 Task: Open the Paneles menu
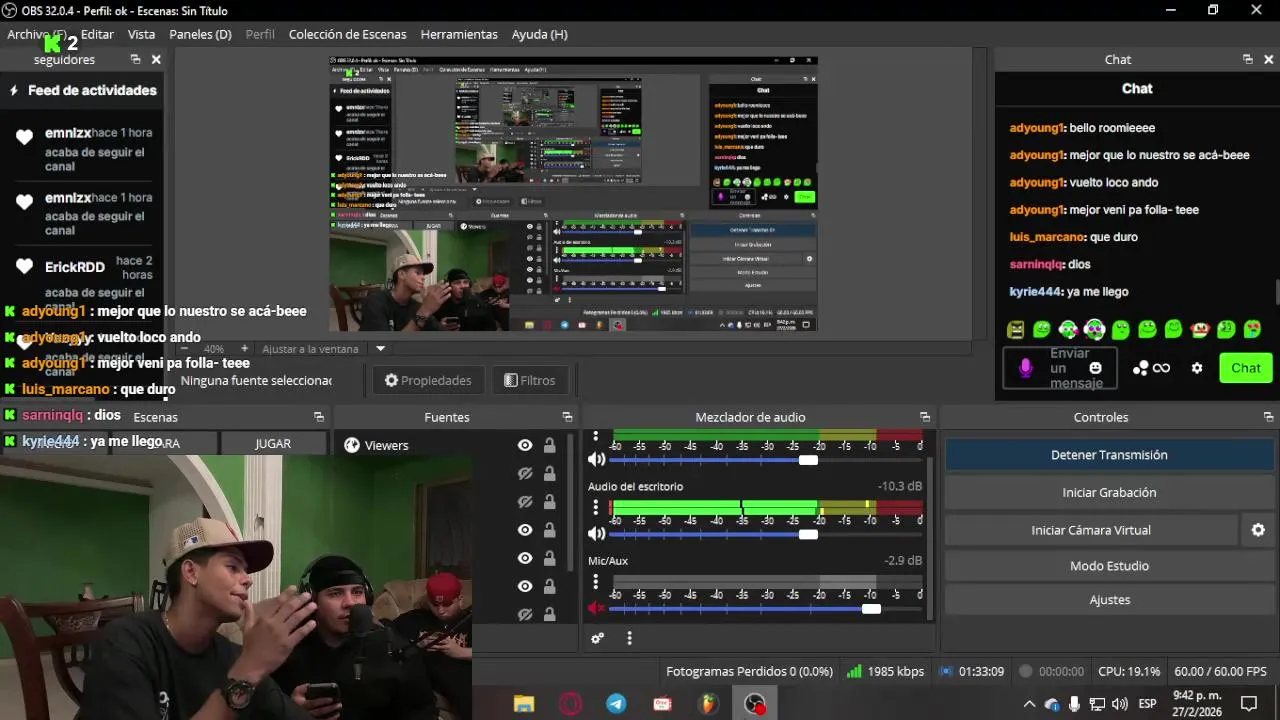coord(200,34)
